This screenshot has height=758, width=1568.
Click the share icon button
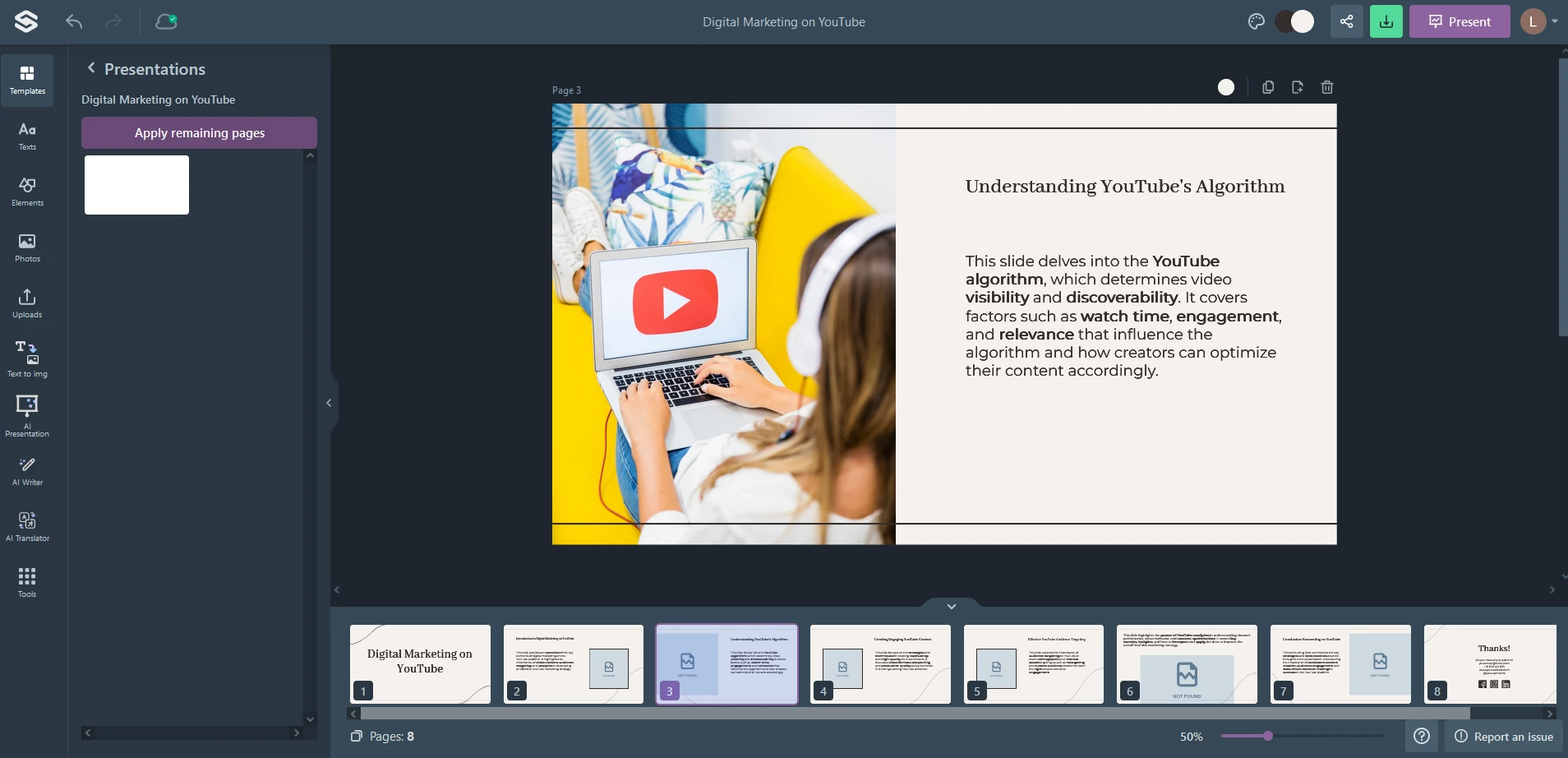[1346, 21]
